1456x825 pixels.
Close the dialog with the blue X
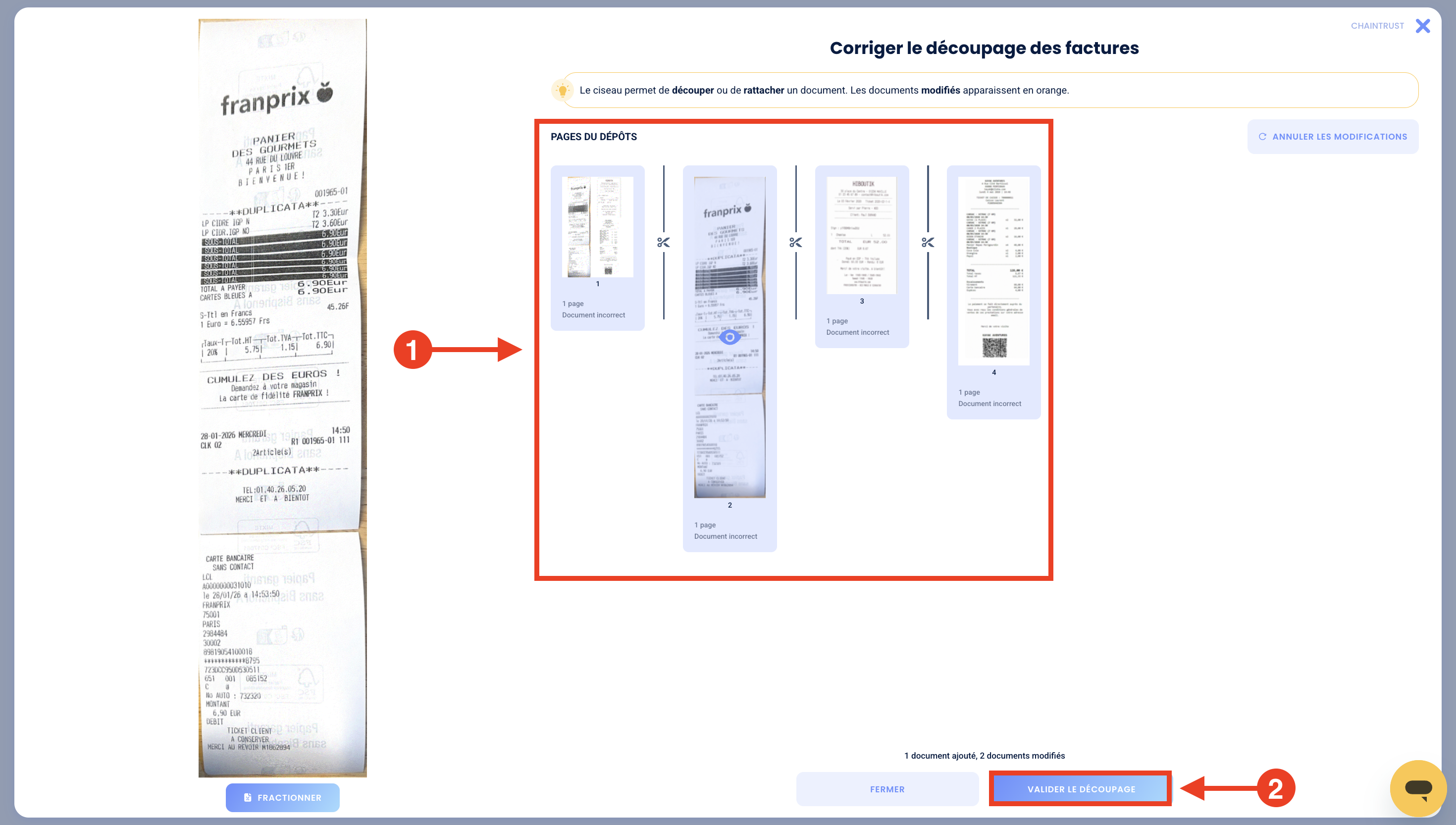point(1423,26)
